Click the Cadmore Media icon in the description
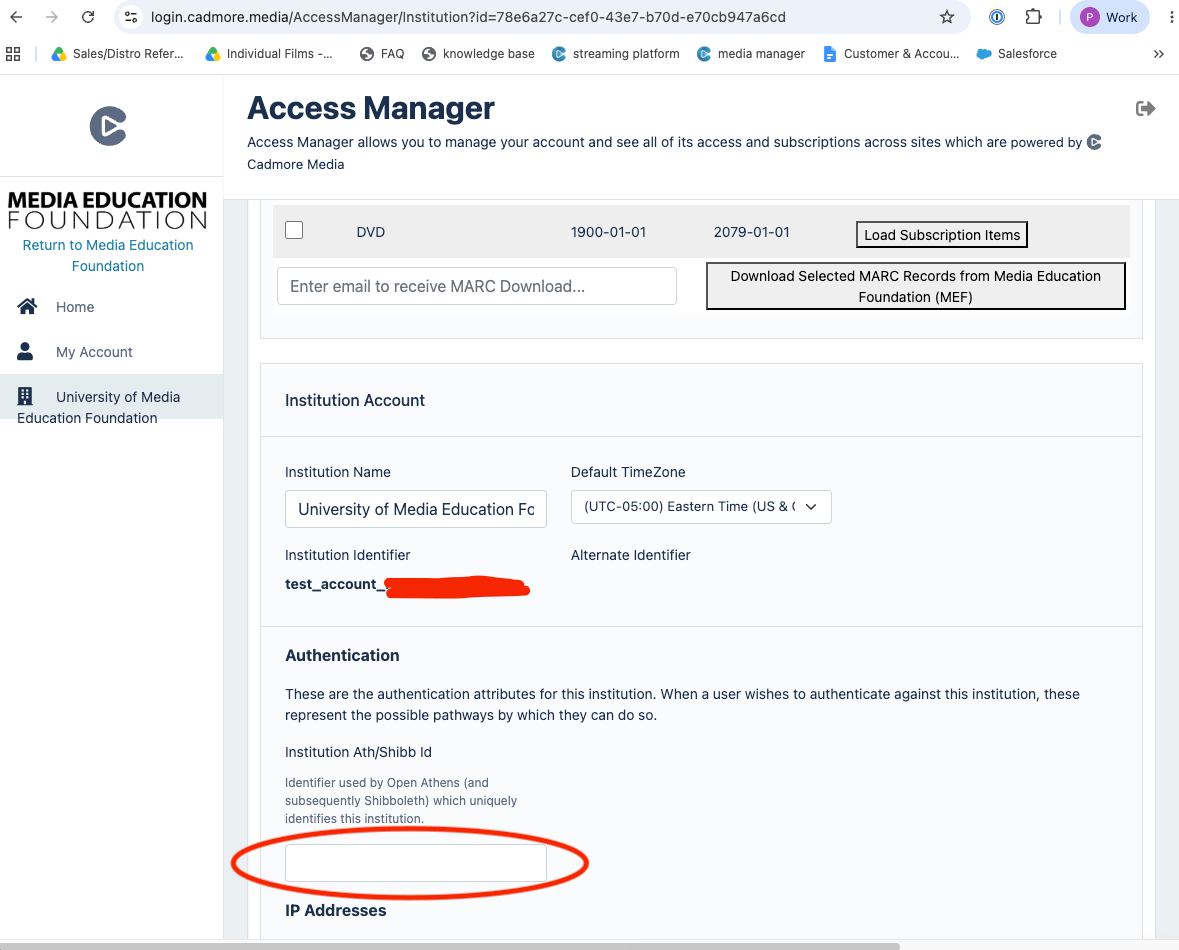The image size is (1179, 950). (1094, 142)
